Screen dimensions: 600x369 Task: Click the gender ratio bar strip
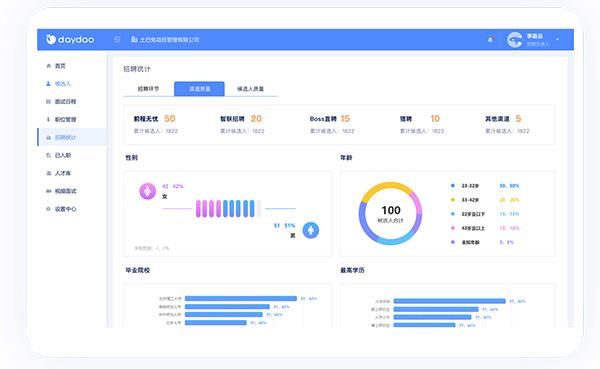[x=228, y=209]
